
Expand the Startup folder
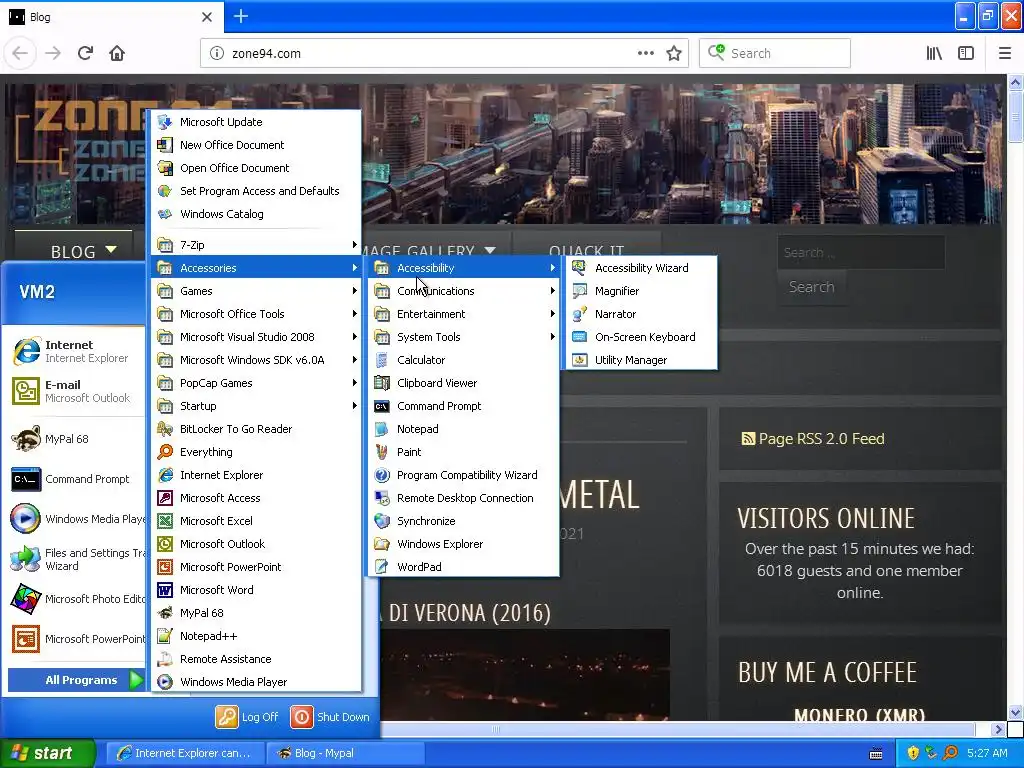[256, 406]
